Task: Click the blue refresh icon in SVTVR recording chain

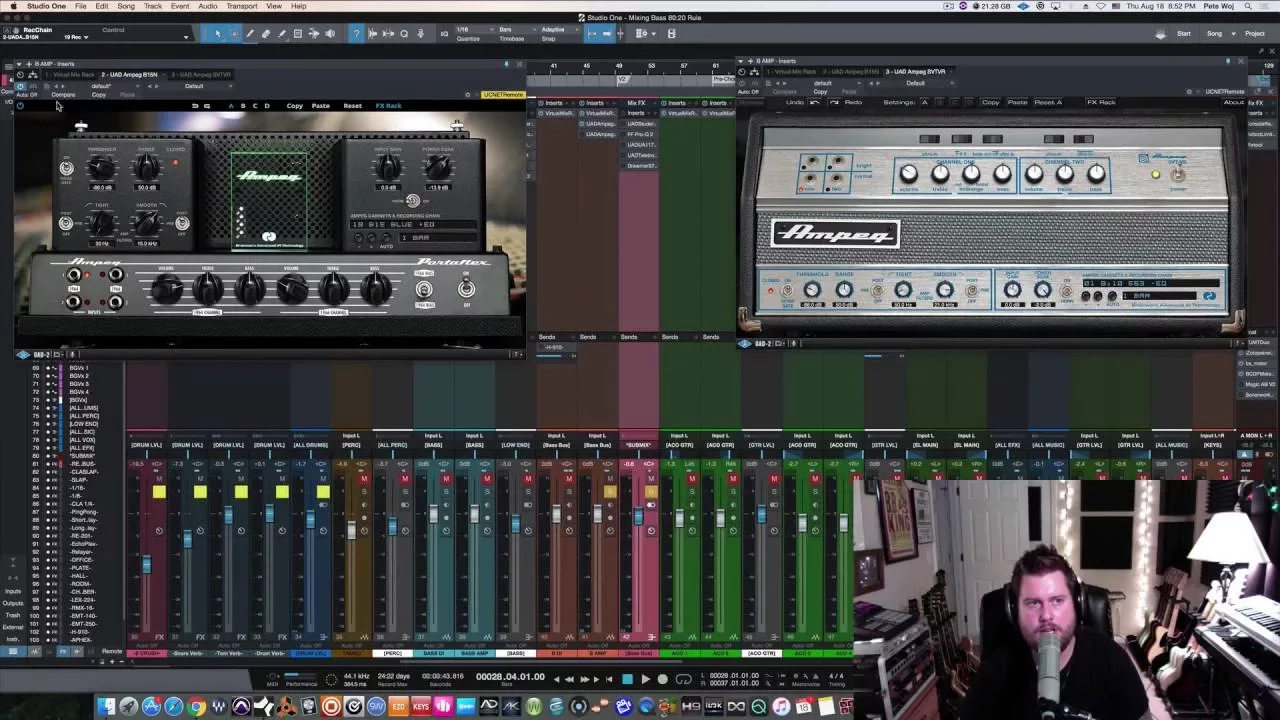Action: click(x=1209, y=296)
